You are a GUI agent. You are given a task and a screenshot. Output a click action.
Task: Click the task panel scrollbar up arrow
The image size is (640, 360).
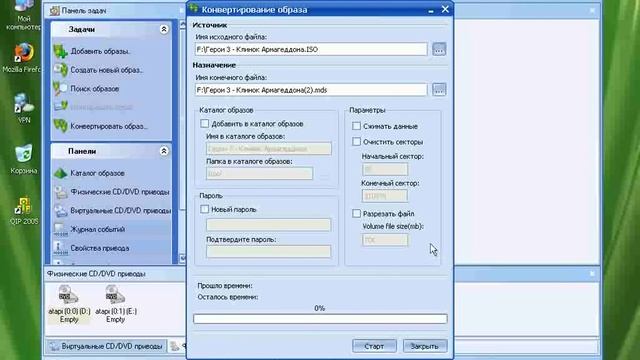182,25
